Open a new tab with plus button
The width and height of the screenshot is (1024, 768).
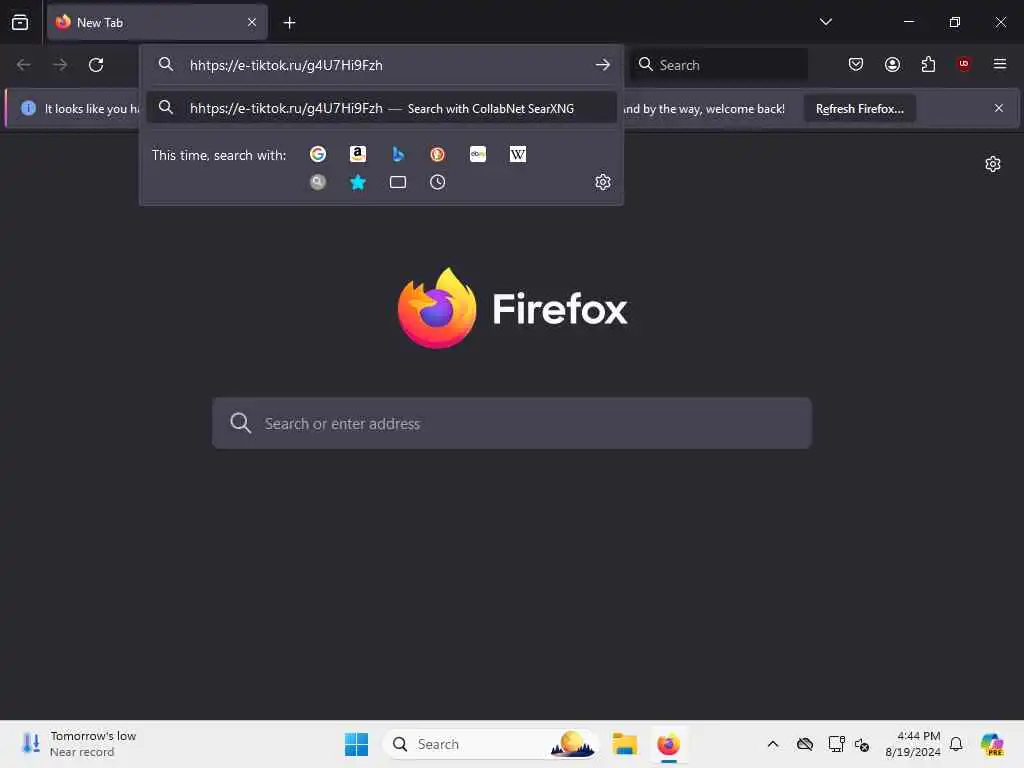pos(289,23)
